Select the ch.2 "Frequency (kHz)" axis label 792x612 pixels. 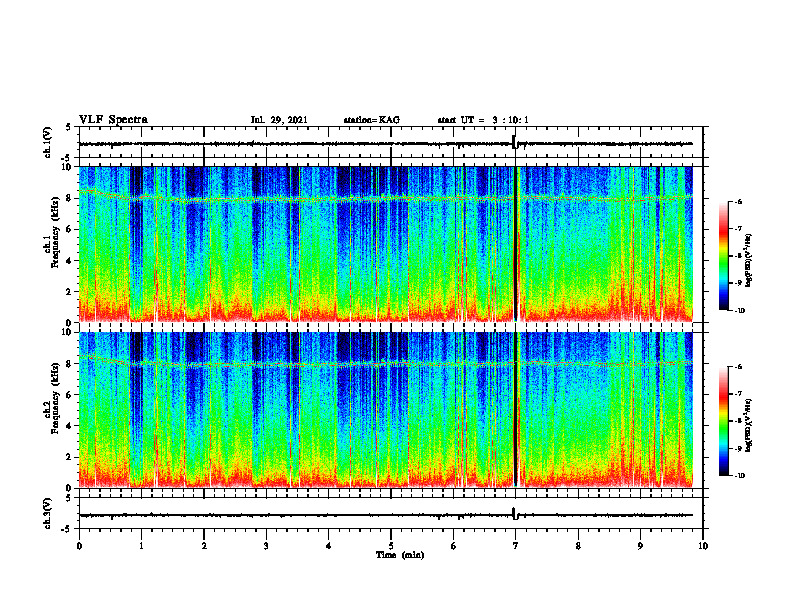[56, 399]
